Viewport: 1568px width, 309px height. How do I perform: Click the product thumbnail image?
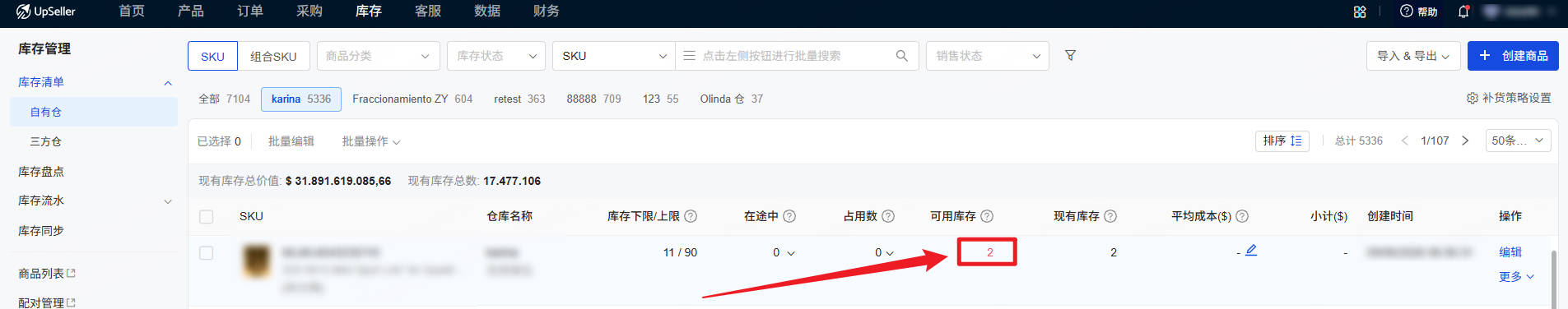pos(256,261)
